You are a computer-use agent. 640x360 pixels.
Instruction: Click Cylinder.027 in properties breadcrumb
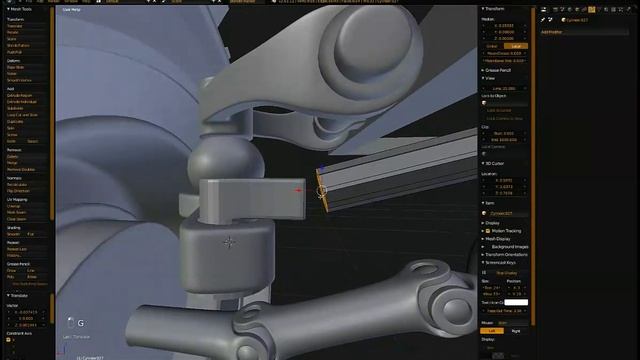click(x=577, y=20)
